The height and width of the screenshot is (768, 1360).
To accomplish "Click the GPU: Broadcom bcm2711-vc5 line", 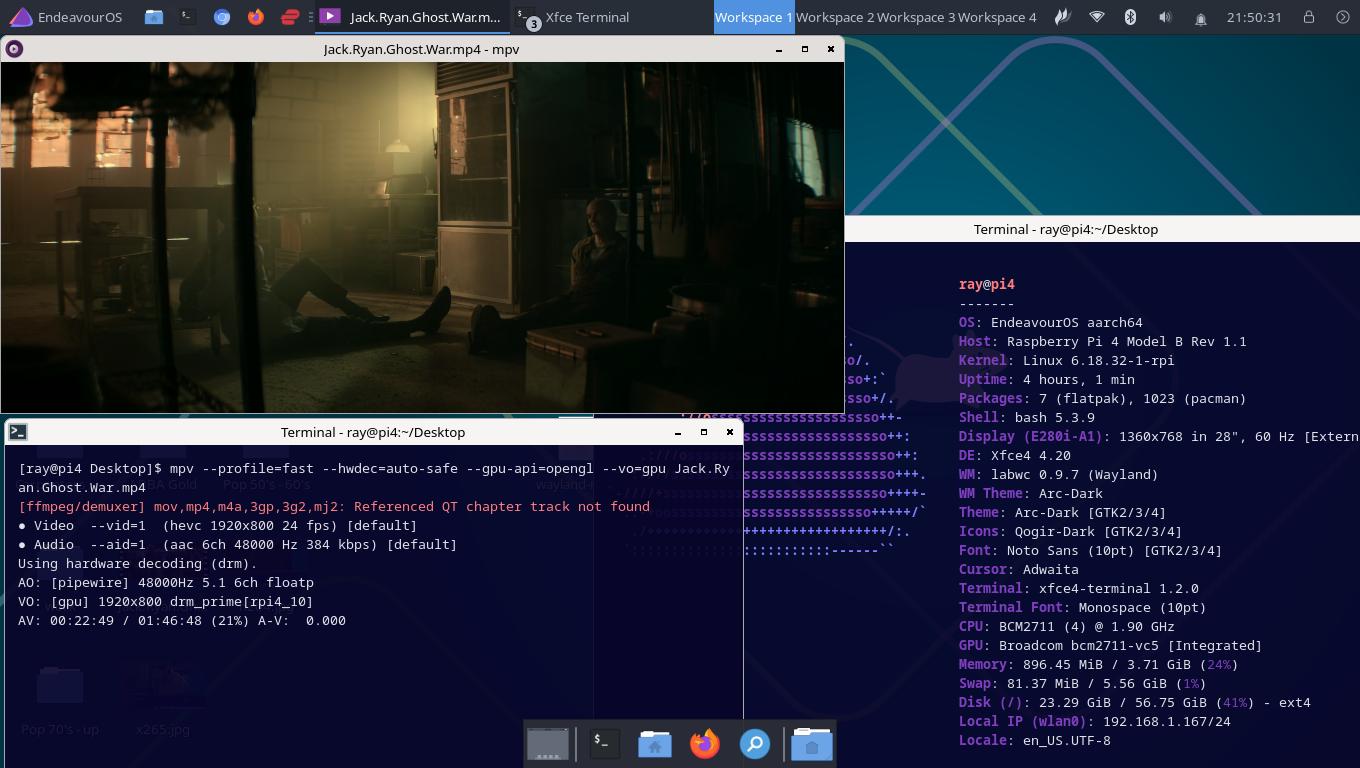I will [x=1110, y=645].
